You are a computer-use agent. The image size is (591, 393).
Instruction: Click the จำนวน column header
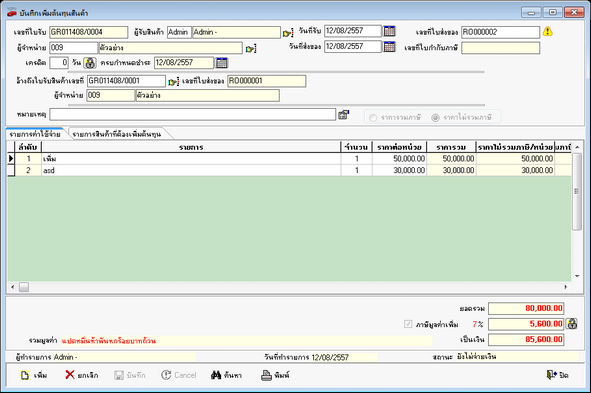357,147
